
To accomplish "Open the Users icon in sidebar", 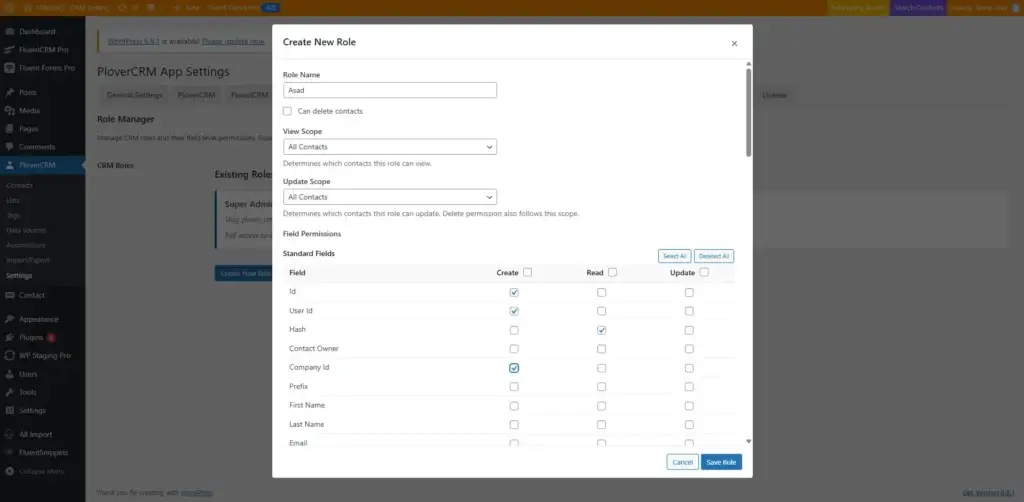I will pos(9,374).
